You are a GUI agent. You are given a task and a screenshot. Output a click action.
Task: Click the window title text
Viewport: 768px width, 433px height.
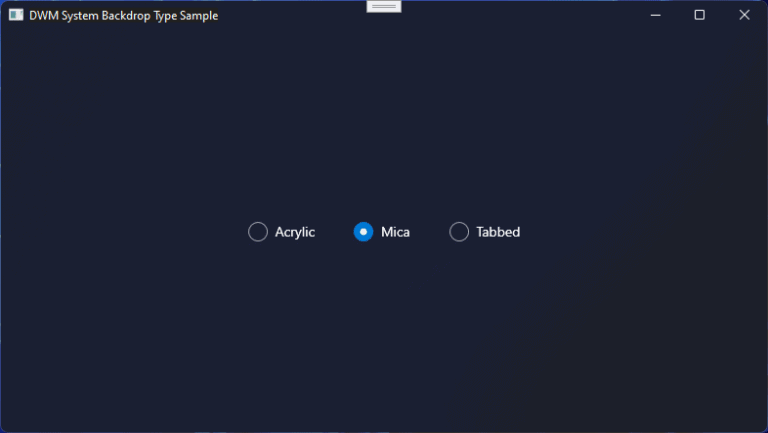pos(123,16)
